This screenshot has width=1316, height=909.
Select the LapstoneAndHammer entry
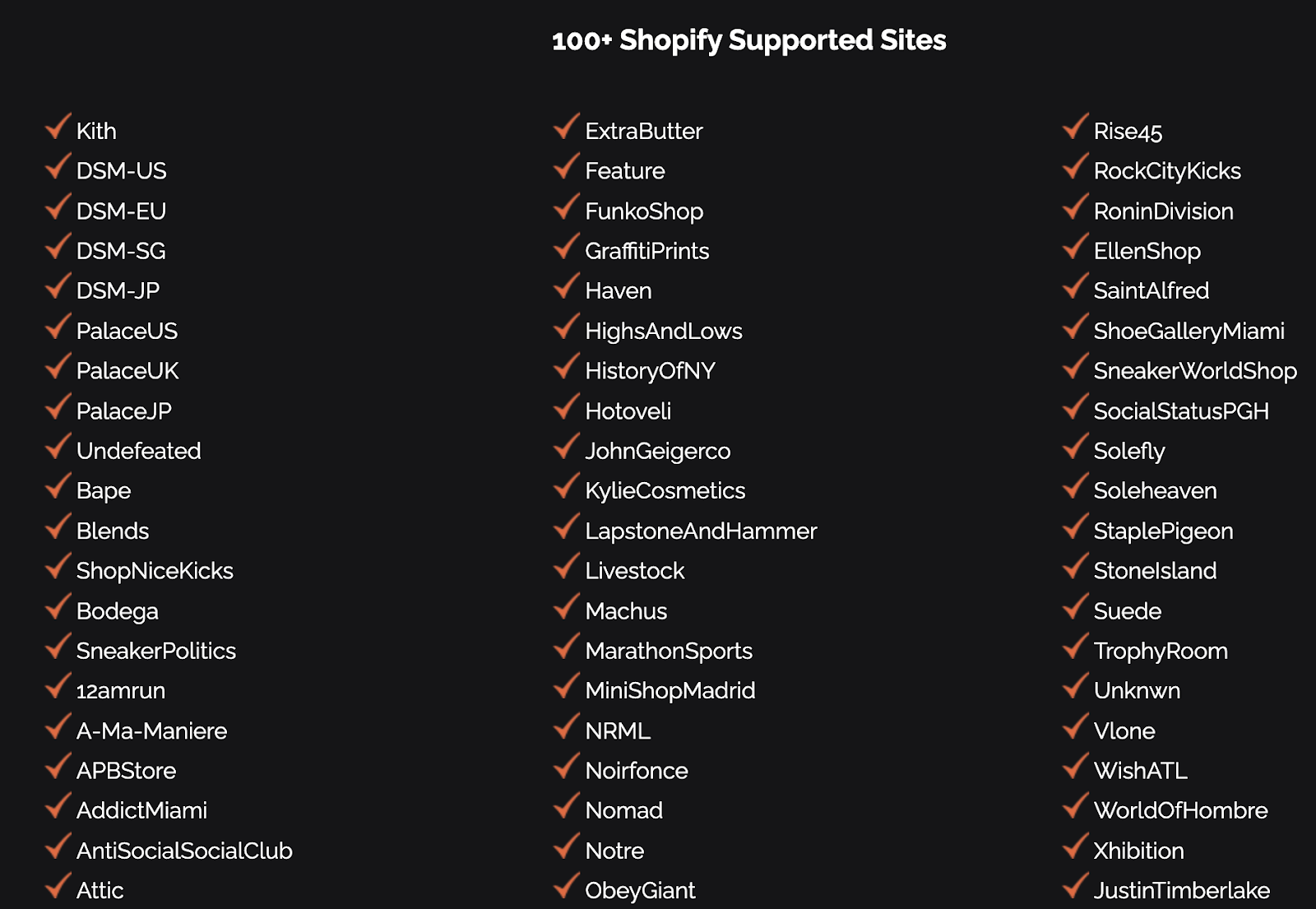(x=701, y=531)
